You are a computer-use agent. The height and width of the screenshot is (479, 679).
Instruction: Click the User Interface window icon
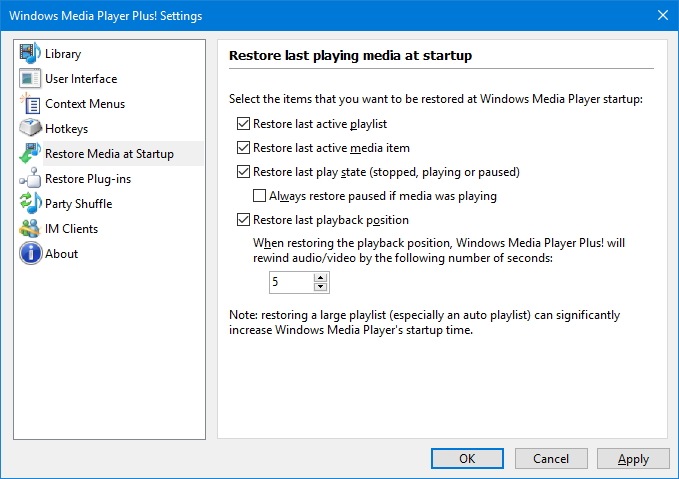tap(30, 78)
